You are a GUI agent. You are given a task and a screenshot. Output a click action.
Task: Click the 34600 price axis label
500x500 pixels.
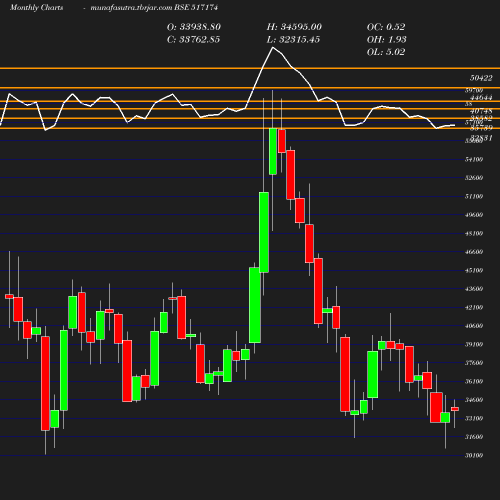474,400
